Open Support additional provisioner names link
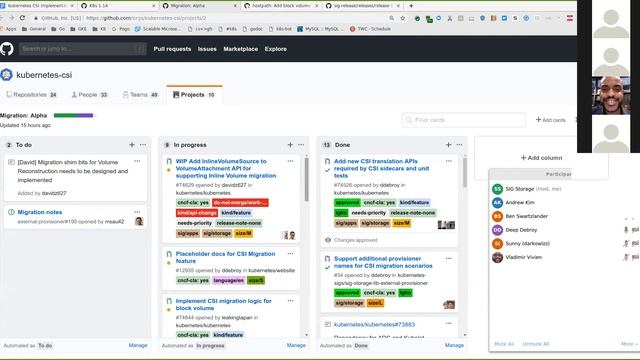 (383, 262)
